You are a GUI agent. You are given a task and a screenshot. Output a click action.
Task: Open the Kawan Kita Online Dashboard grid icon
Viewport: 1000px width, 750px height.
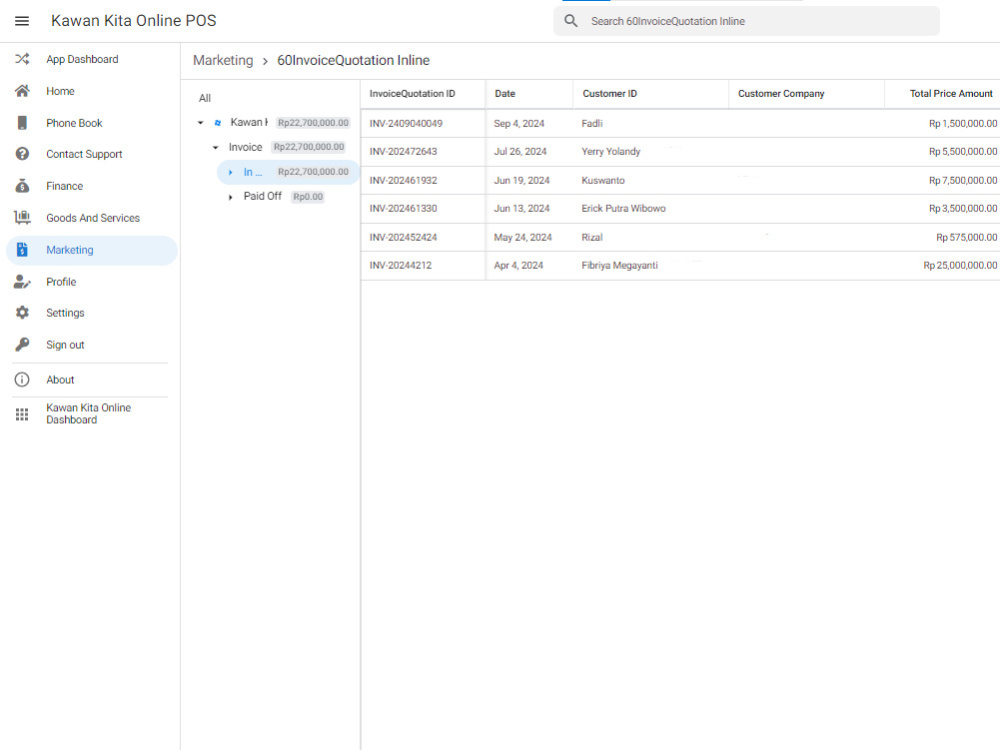22,414
